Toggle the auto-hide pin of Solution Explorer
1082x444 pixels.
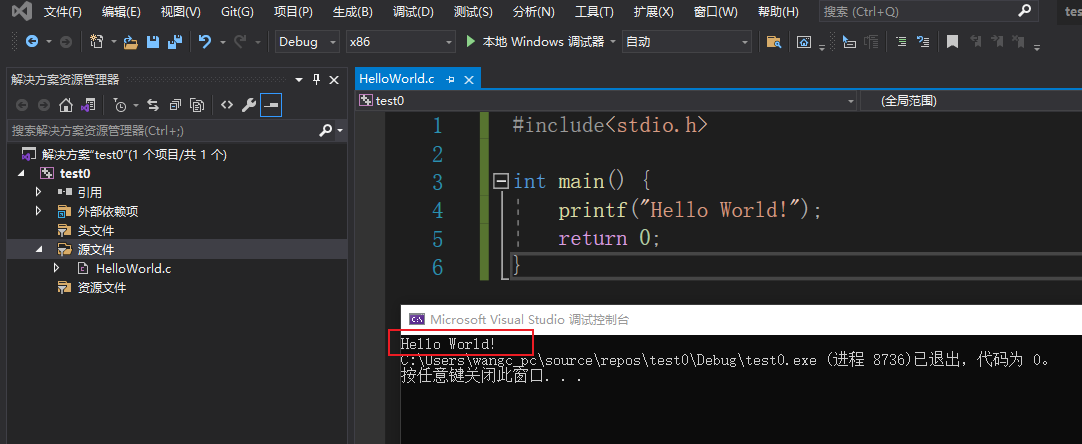(317, 79)
